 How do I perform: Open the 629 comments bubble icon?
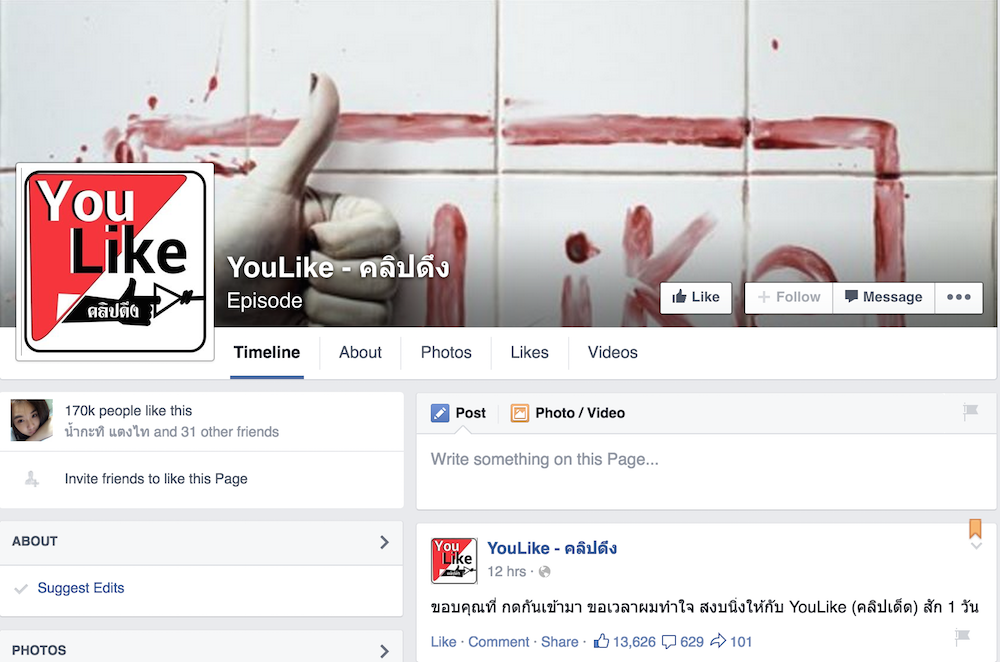(668, 642)
